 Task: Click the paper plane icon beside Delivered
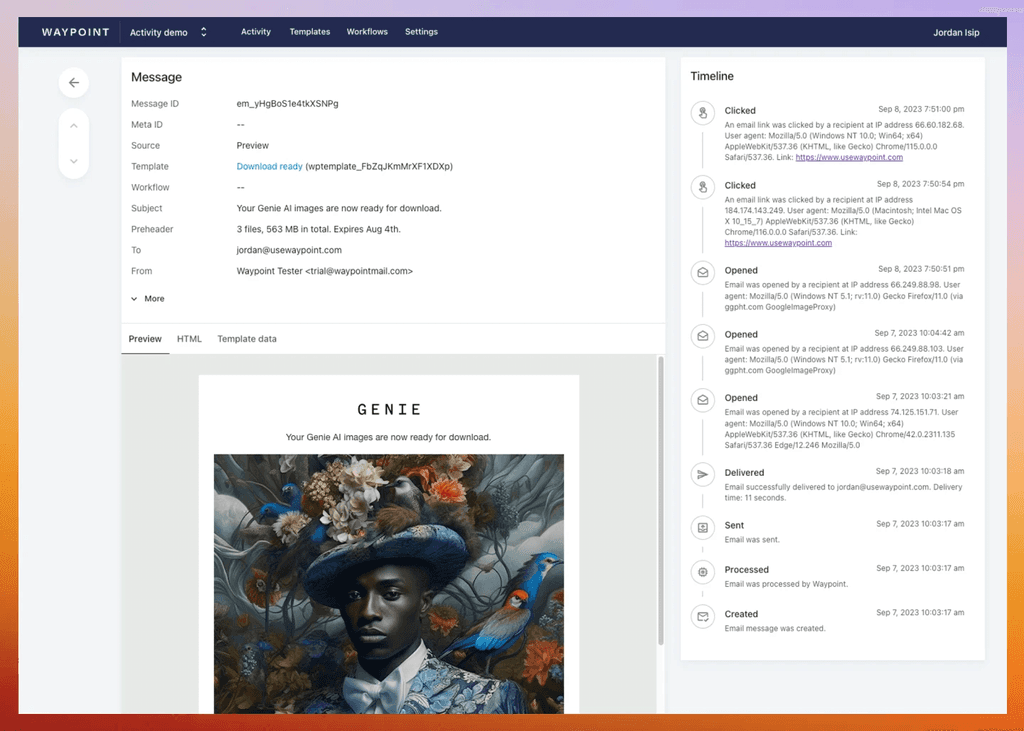pos(703,474)
